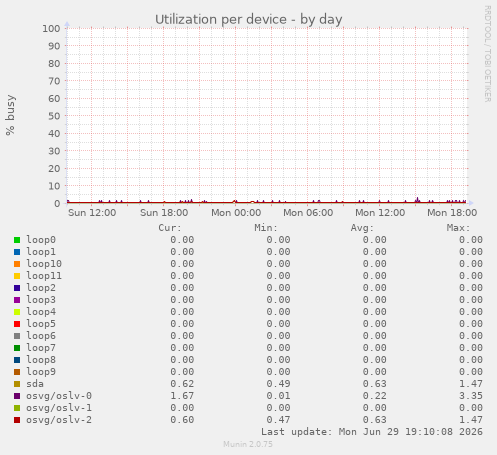The height and width of the screenshot is (455, 497).
Task: Click the loop5 red color swatch
Action: pyautogui.click(x=17, y=324)
